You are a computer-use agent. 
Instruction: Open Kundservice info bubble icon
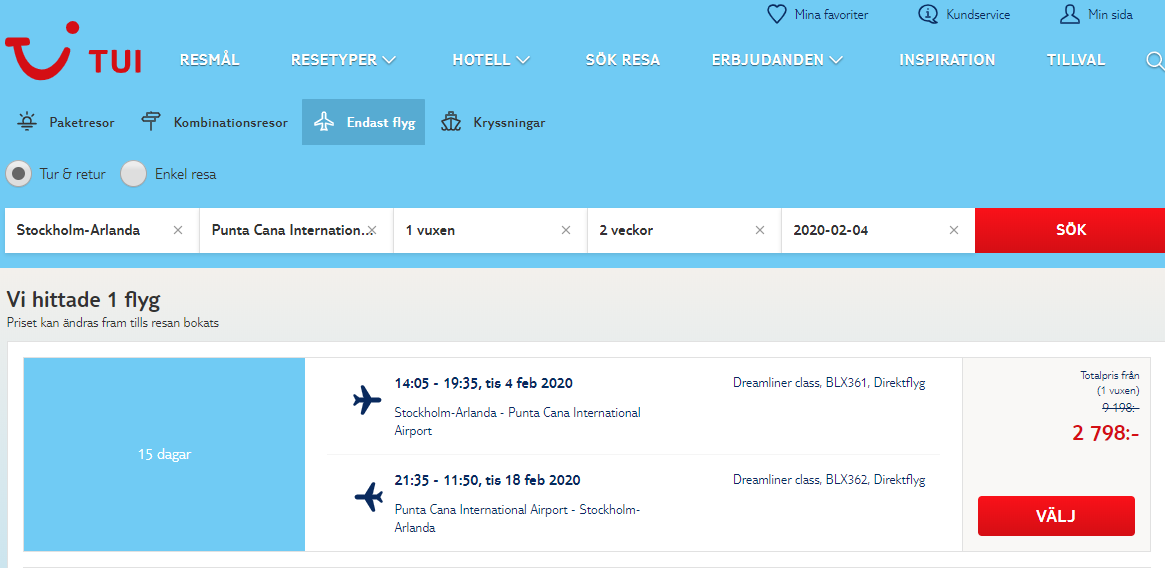tap(928, 14)
